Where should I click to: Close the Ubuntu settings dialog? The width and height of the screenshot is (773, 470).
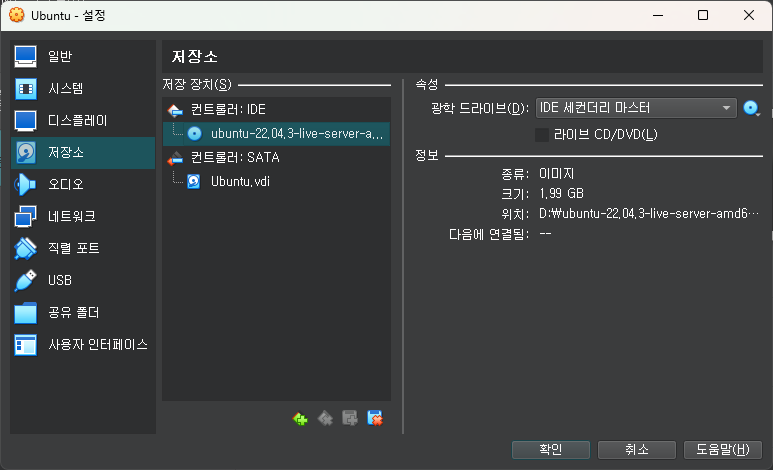(749, 15)
